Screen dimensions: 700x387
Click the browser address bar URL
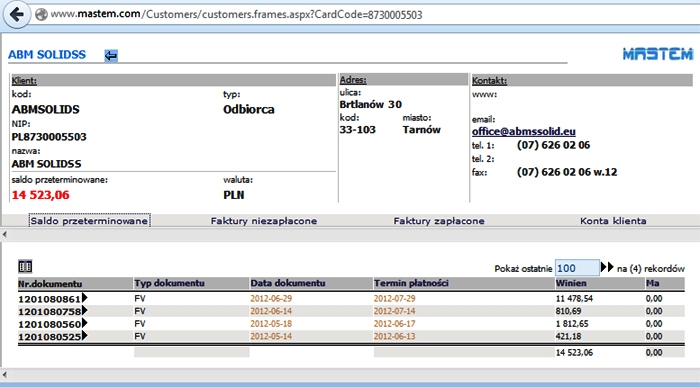tap(237, 15)
